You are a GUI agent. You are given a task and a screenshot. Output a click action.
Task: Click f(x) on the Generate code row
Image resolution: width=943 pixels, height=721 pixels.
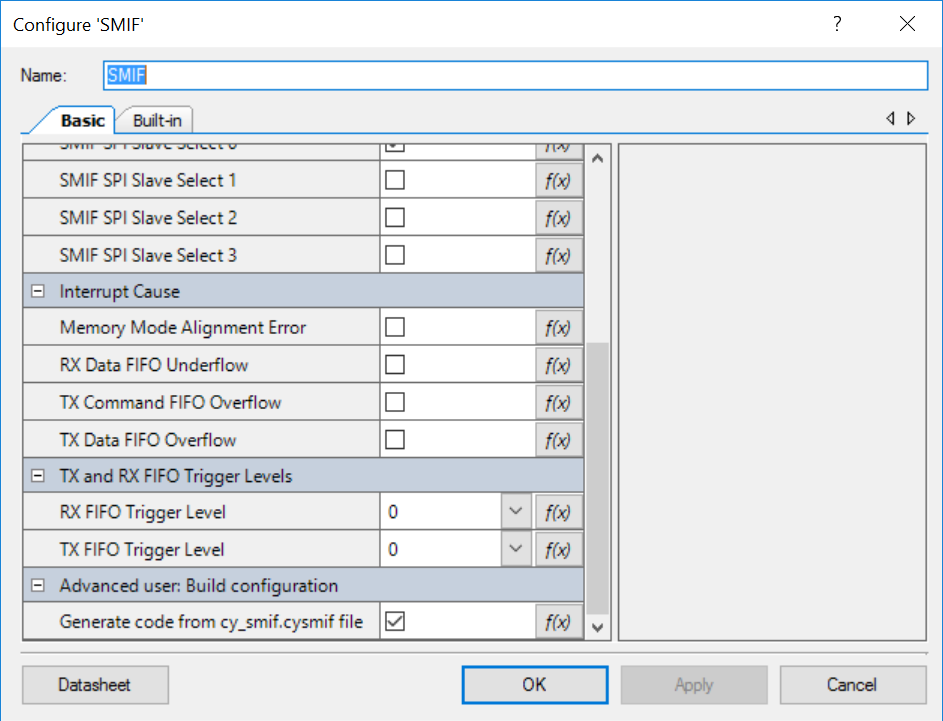pos(559,621)
